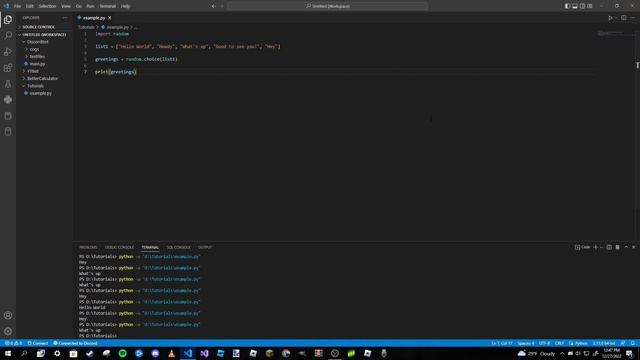The image size is (640, 360).
Task: Switch to the Debug Console tab
Action: pyautogui.click(x=119, y=247)
